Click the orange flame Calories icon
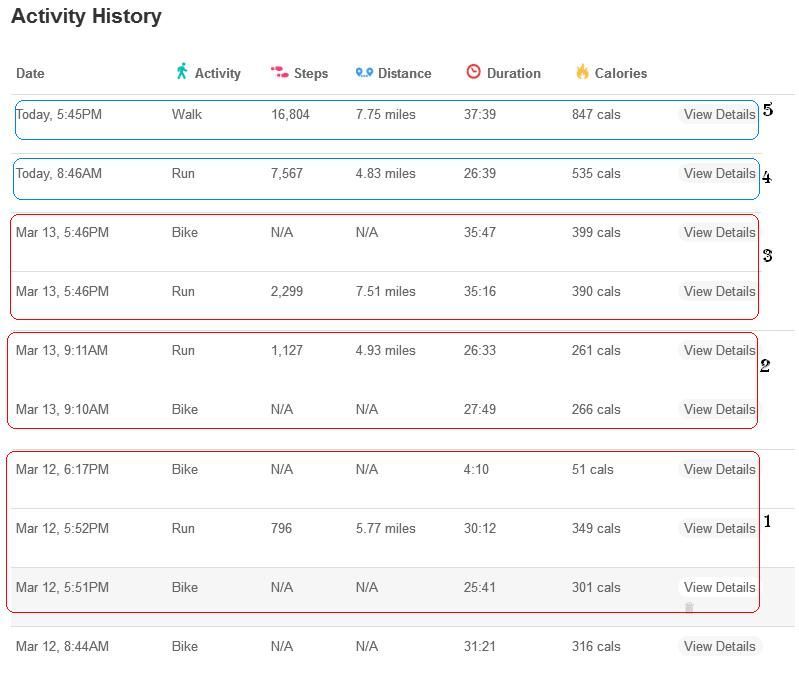Viewport: 799px width, 682px height. [582, 72]
